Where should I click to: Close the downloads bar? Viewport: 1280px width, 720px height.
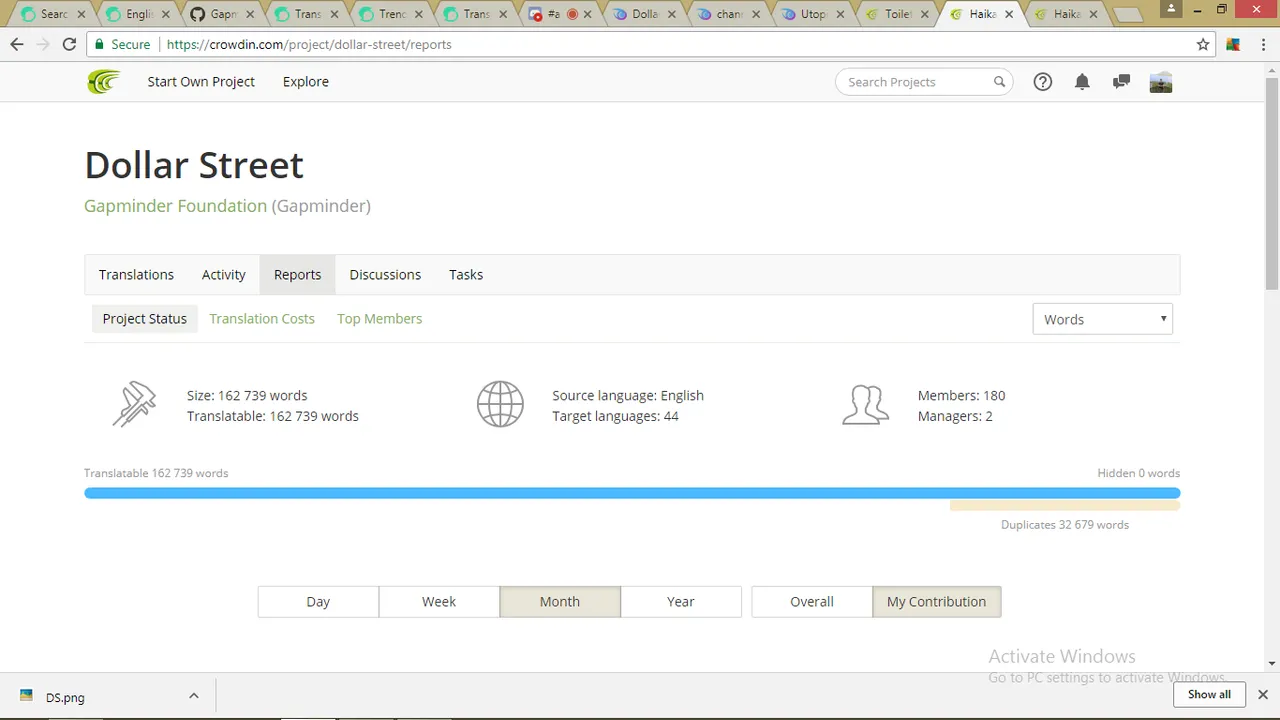[1263, 694]
